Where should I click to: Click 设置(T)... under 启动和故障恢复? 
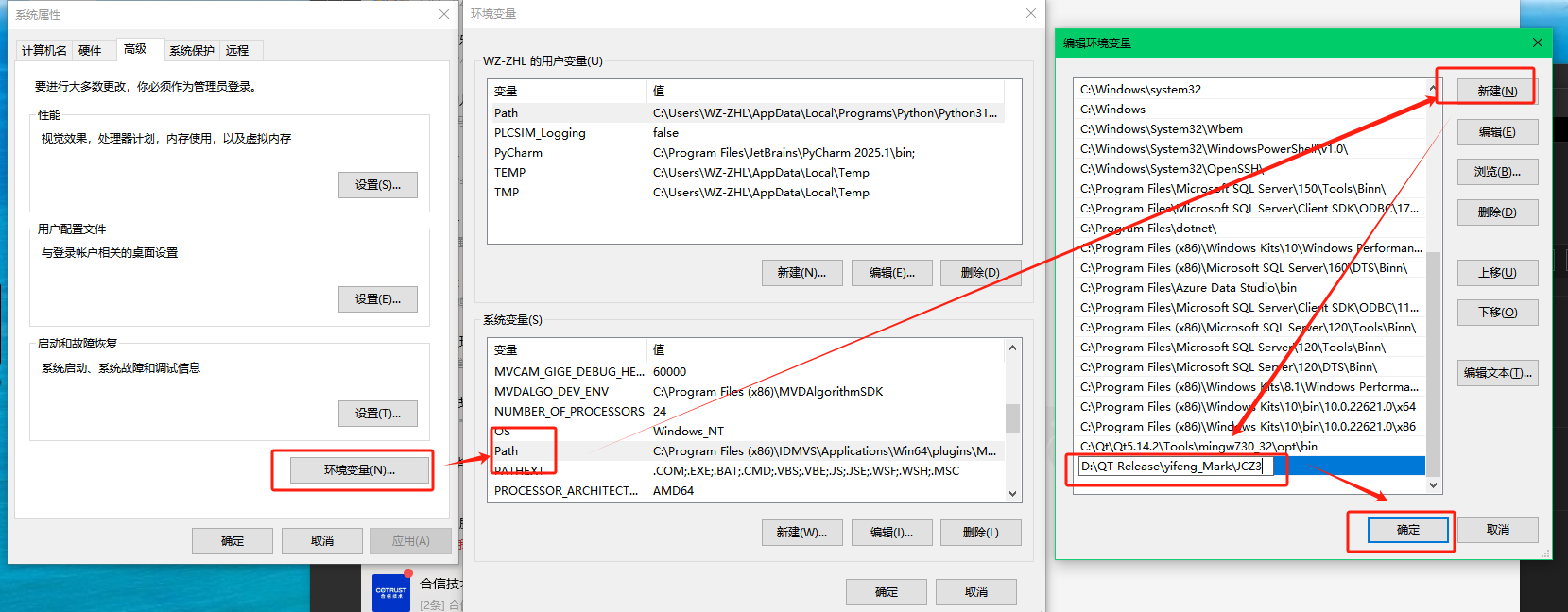tap(378, 414)
